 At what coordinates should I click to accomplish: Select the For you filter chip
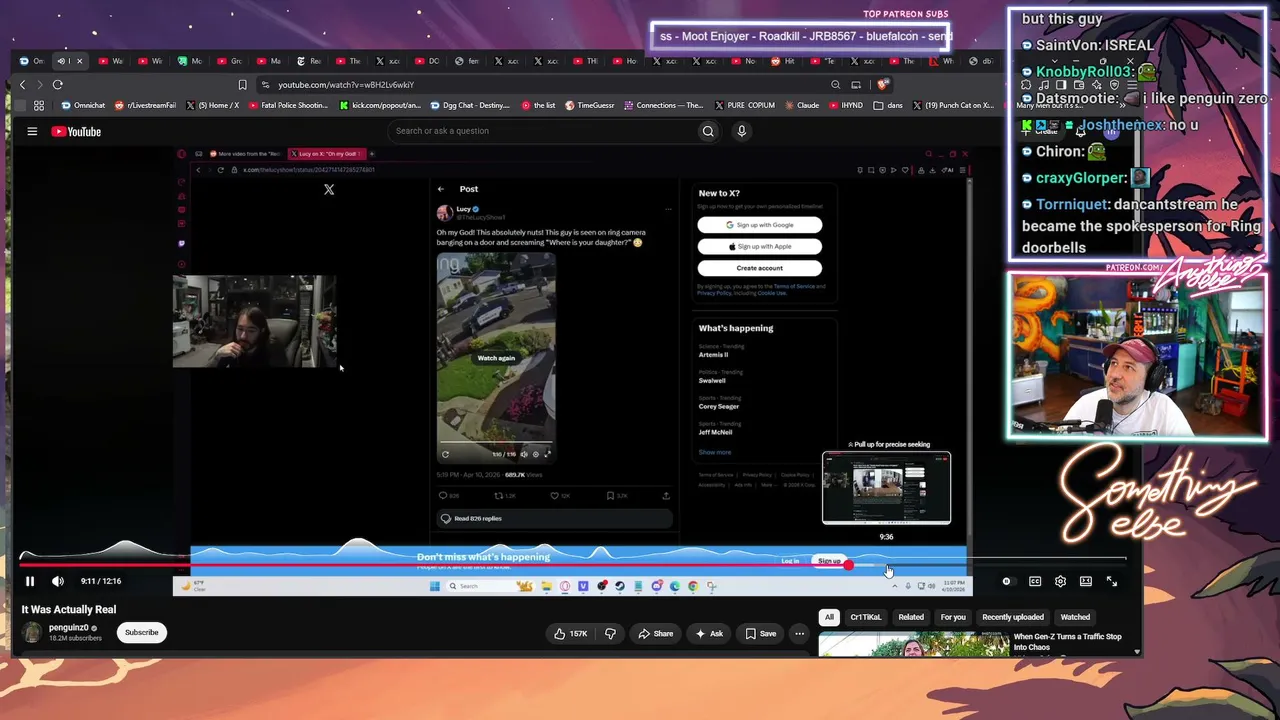953,617
